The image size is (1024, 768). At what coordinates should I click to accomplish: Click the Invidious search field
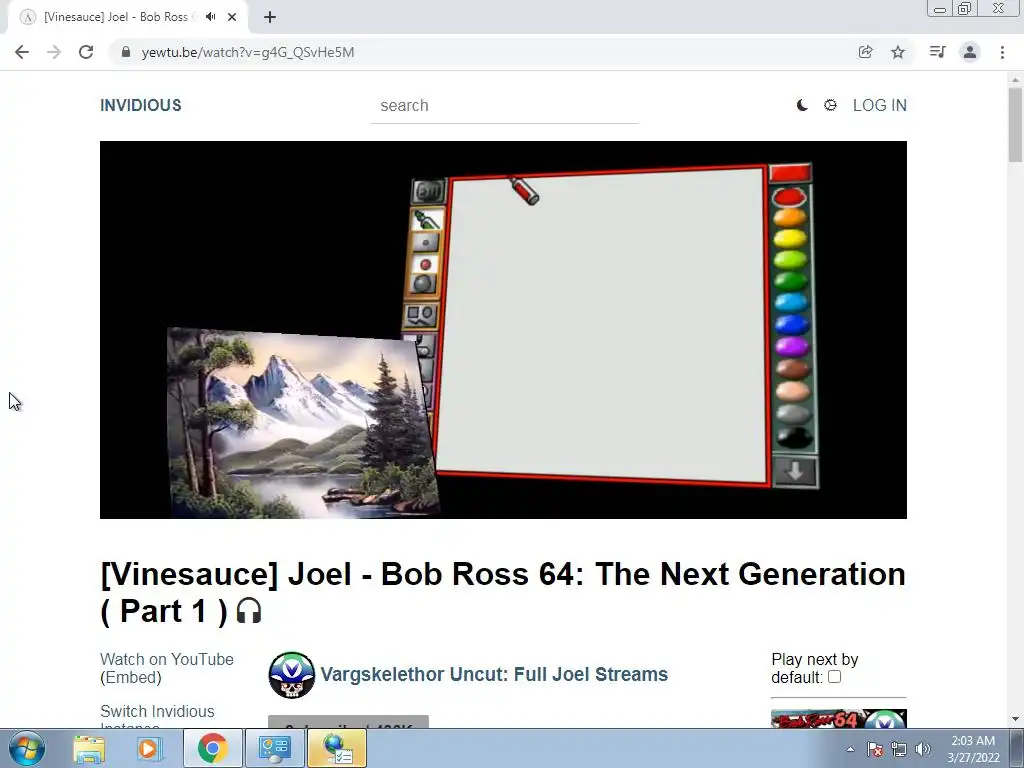click(504, 106)
